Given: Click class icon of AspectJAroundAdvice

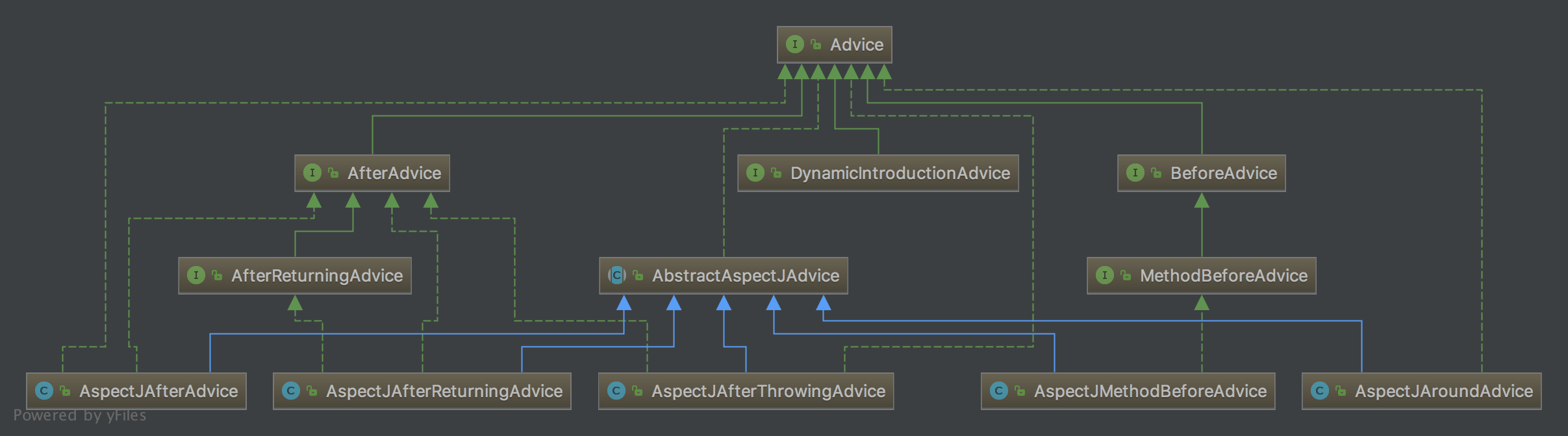Looking at the screenshot, I should tap(1320, 391).
